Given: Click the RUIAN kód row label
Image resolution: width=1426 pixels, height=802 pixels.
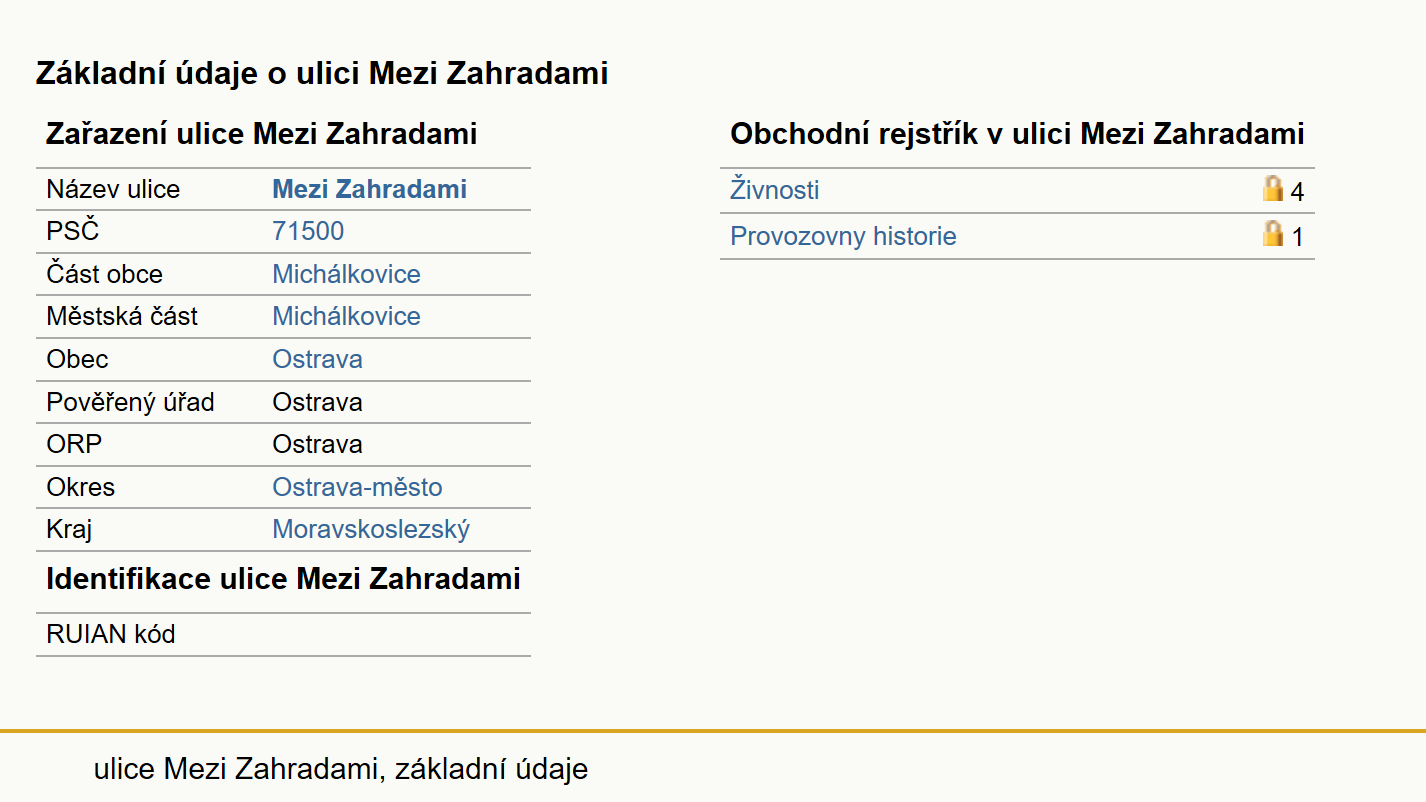Looking at the screenshot, I should (x=111, y=634).
